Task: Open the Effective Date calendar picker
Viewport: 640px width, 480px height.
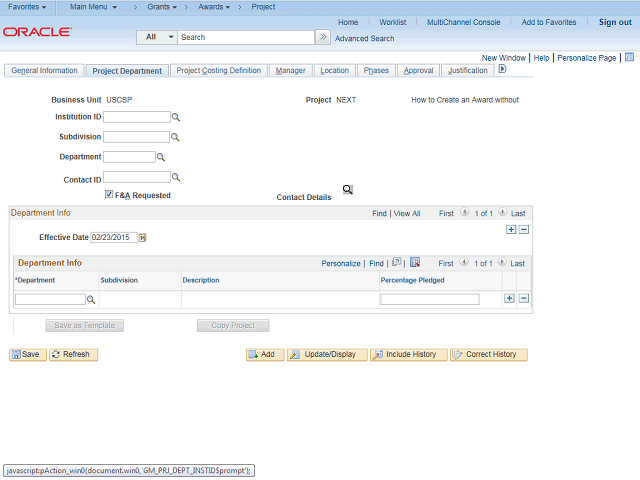Action: 142,238
